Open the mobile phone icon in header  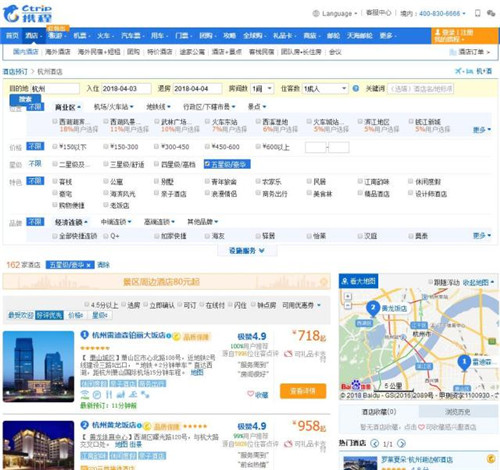(478, 13)
